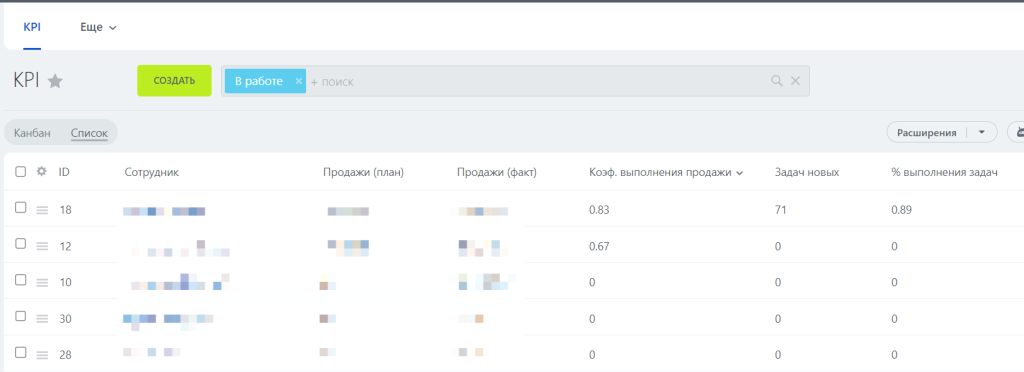Click the Продажи (план) column header
Image resolution: width=1024 pixels, height=372 pixels.
(363, 172)
